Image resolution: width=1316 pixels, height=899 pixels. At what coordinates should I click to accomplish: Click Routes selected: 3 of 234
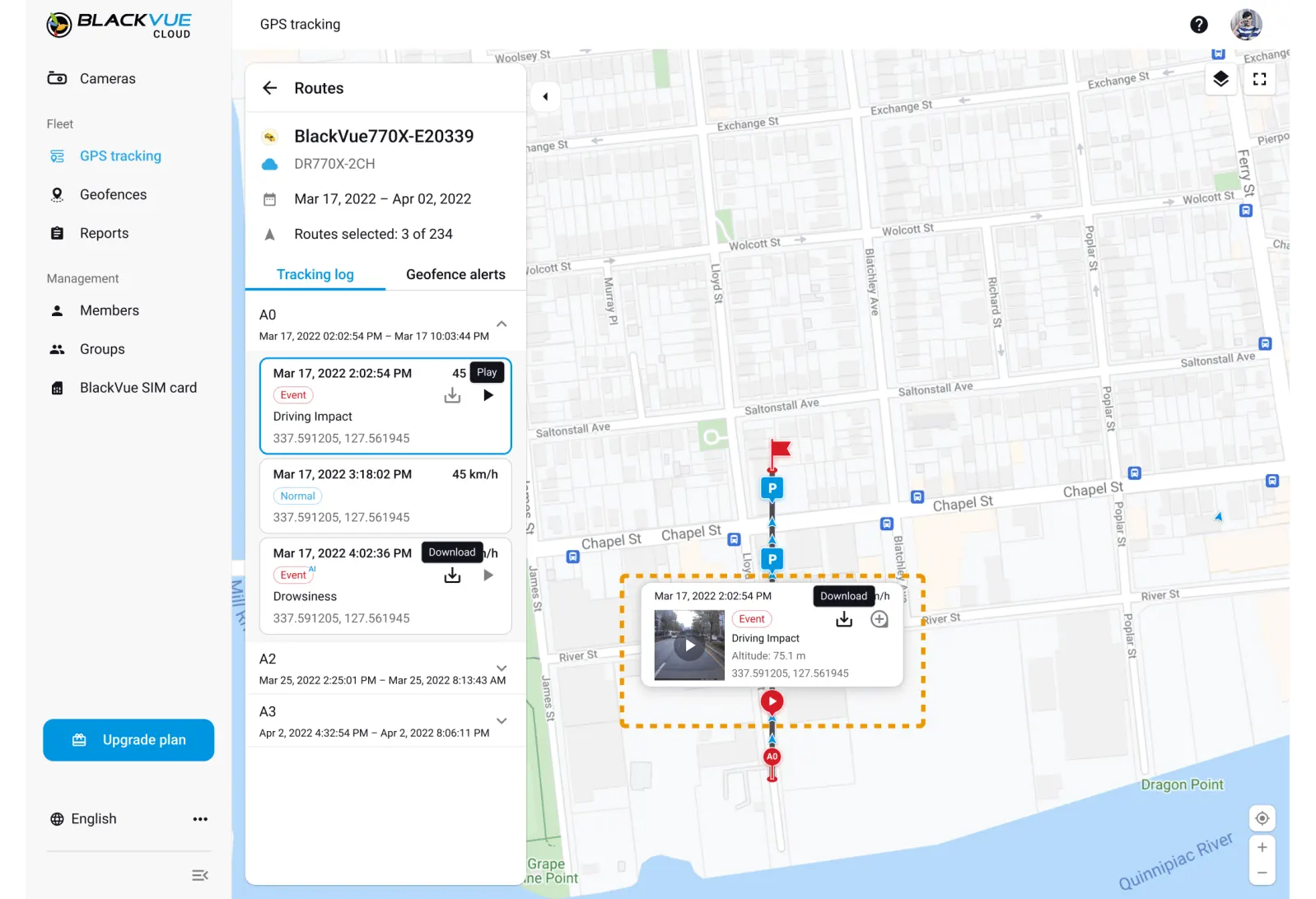click(x=374, y=235)
